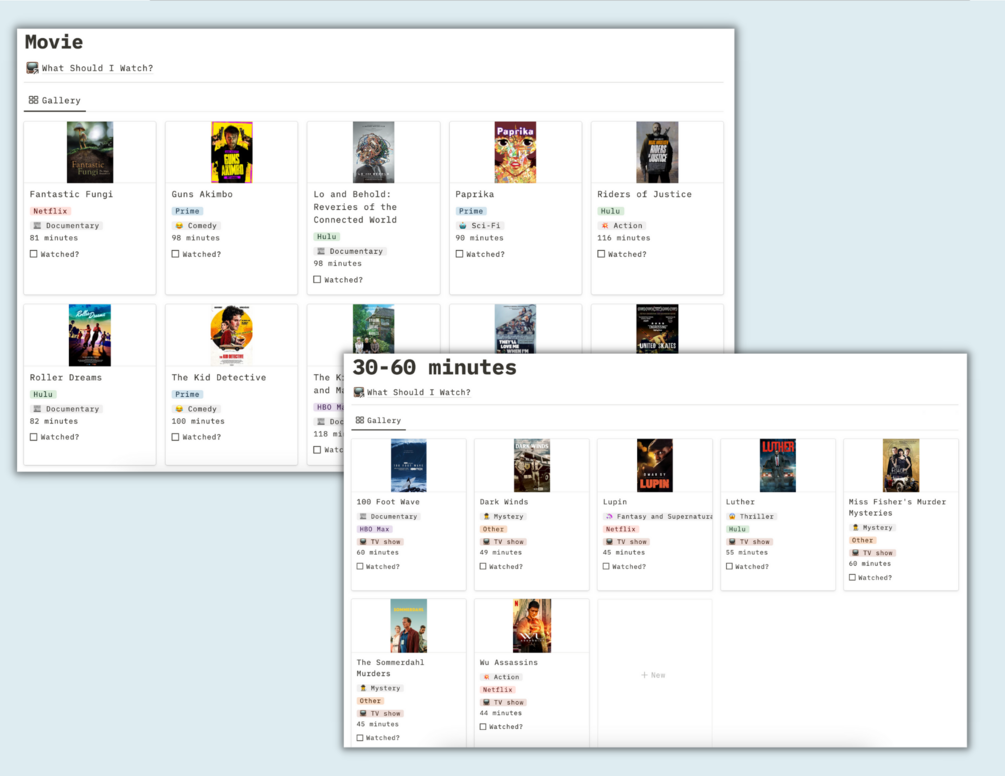The width and height of the screenshot is (1005, 776).
Task: Click the TV show tag on The Sommerdahl Murders
Action: coord(380,713)
